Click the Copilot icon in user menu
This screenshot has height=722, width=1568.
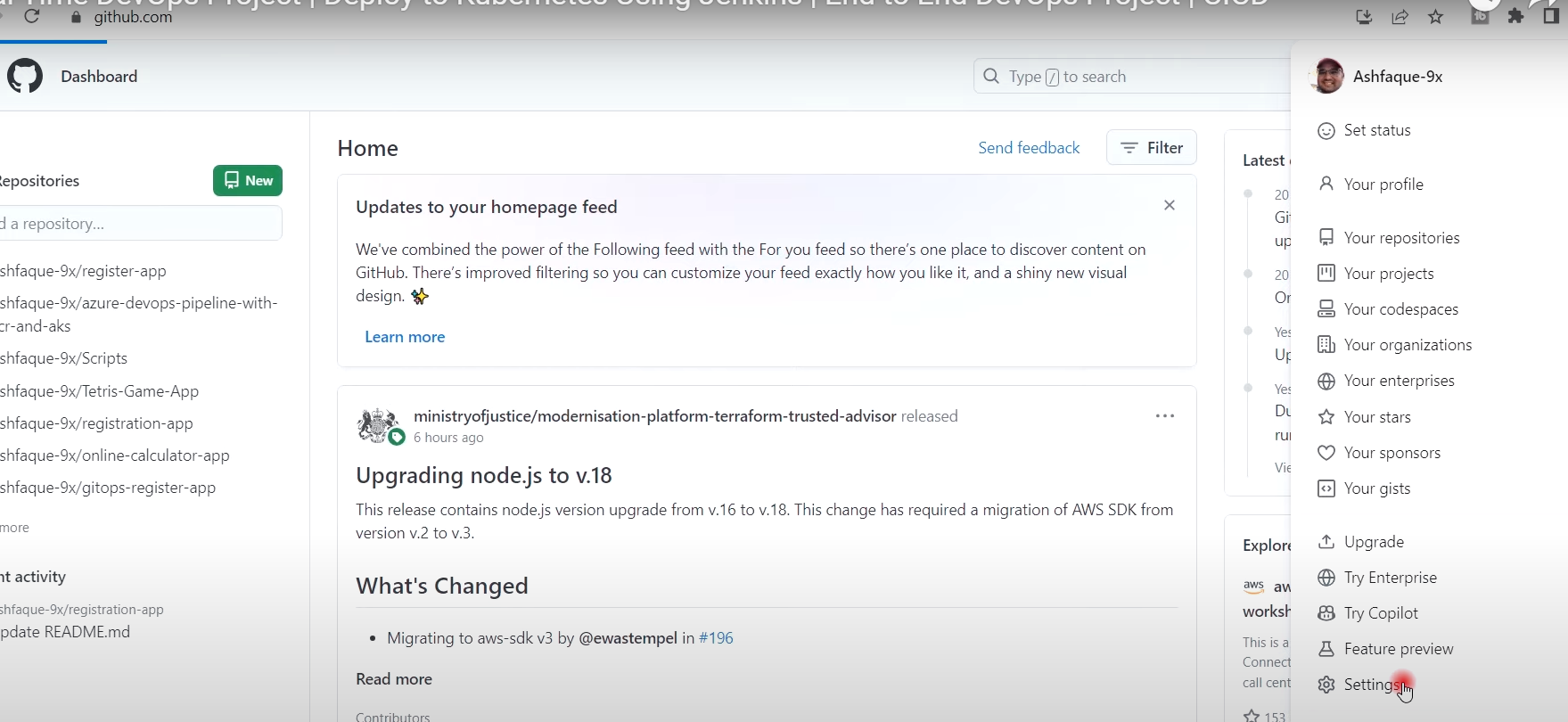coord(1326,613)
